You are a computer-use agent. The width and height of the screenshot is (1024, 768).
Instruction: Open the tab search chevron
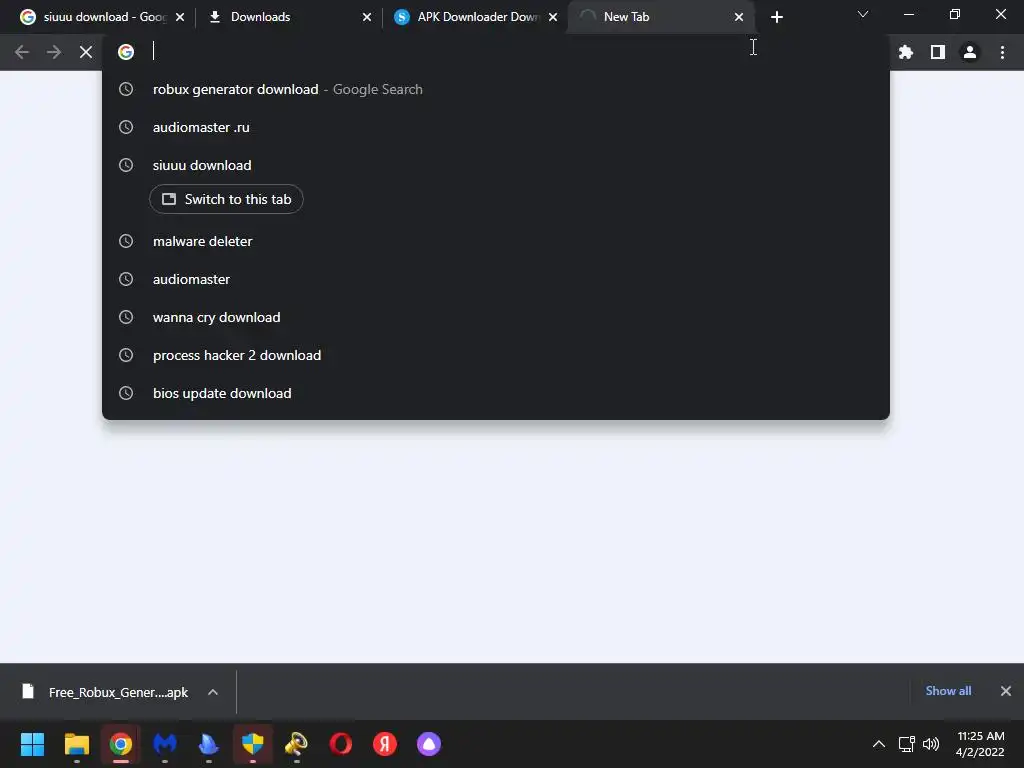(x=863, y=14)
